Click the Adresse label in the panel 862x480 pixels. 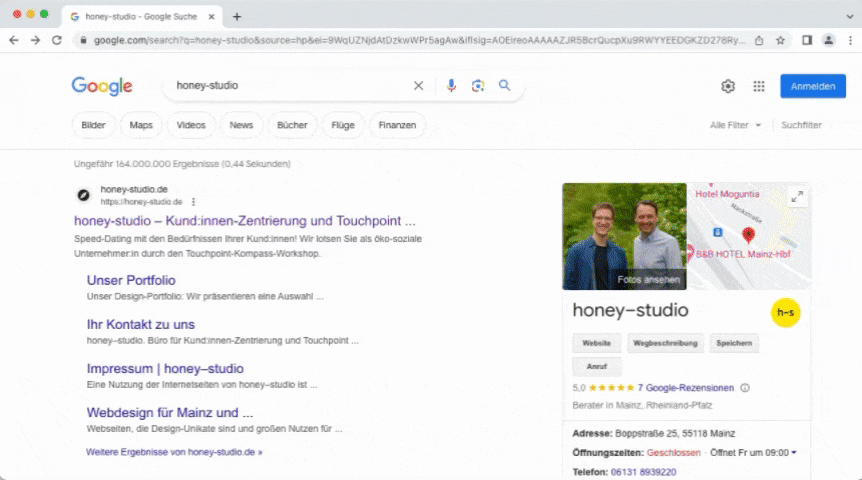pos(592,433)
